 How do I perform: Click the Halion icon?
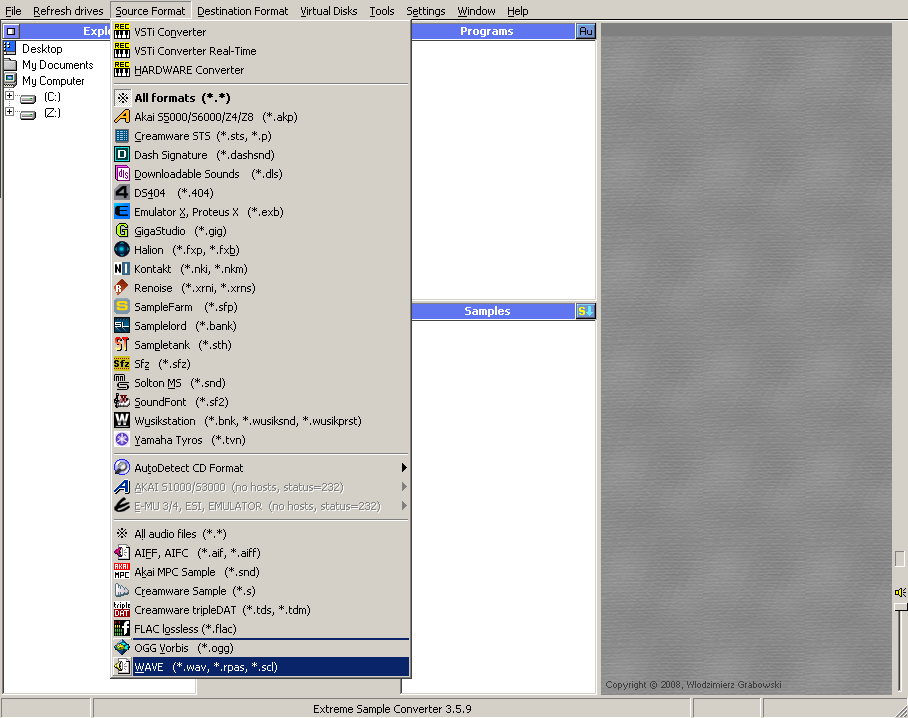click(122, 250)
